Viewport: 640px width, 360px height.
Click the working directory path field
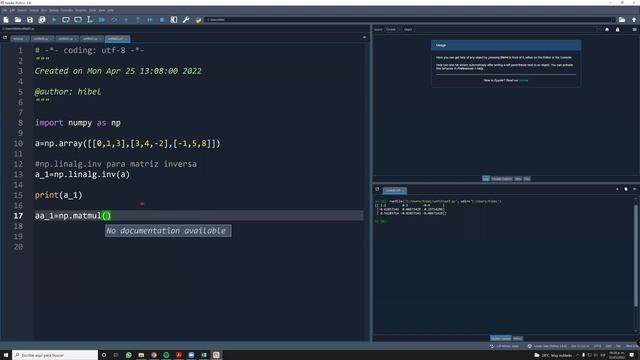[408, 20]
